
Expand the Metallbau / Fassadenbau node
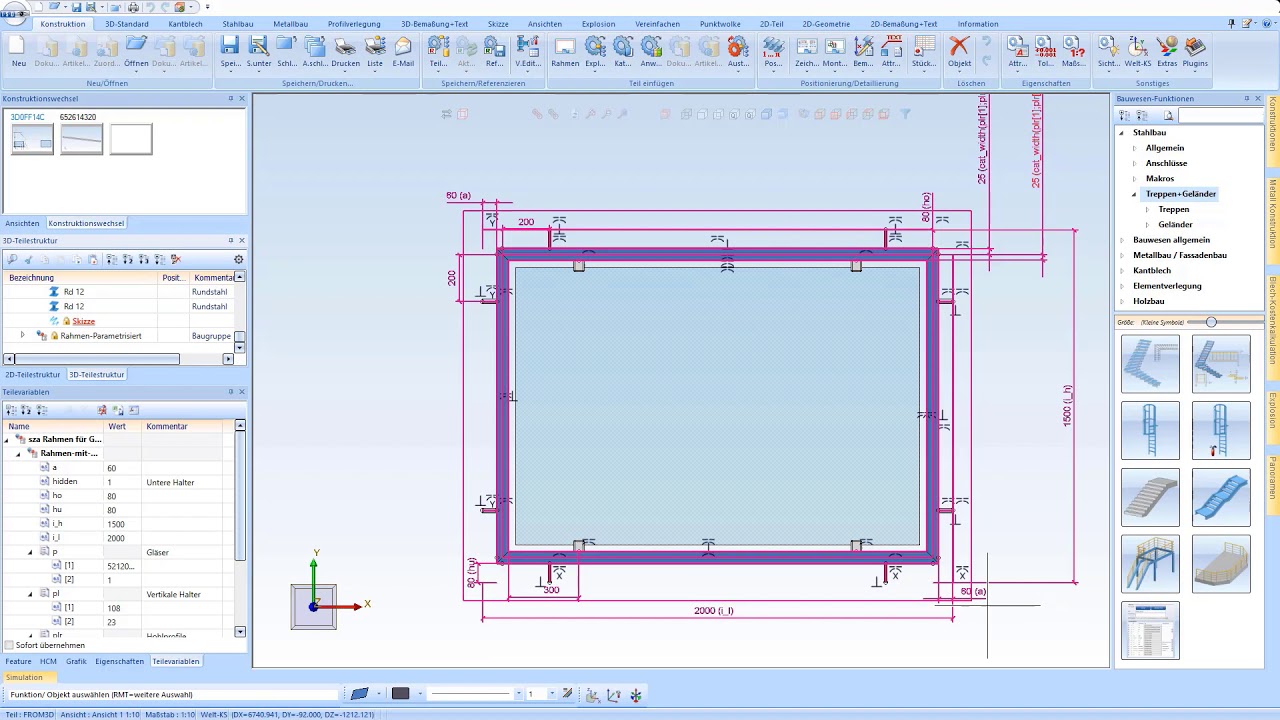point(1122,255)
